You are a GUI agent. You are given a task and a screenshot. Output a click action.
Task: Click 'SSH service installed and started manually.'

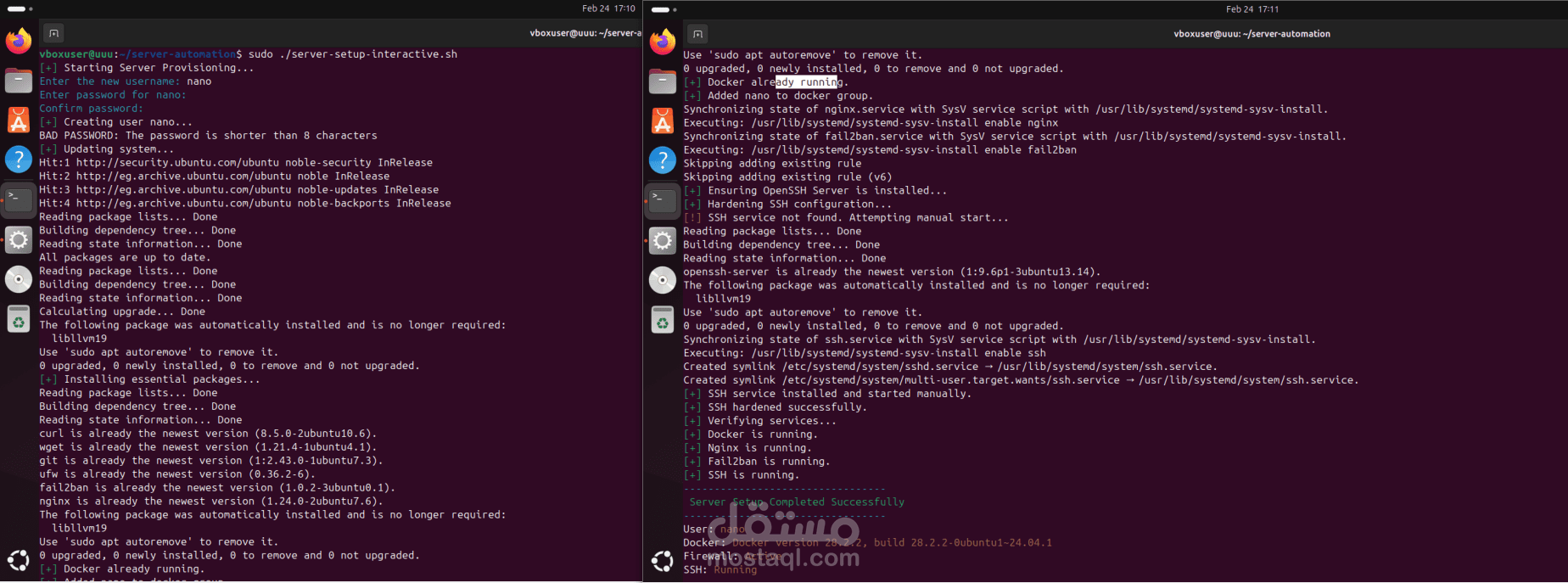[827, 394]
